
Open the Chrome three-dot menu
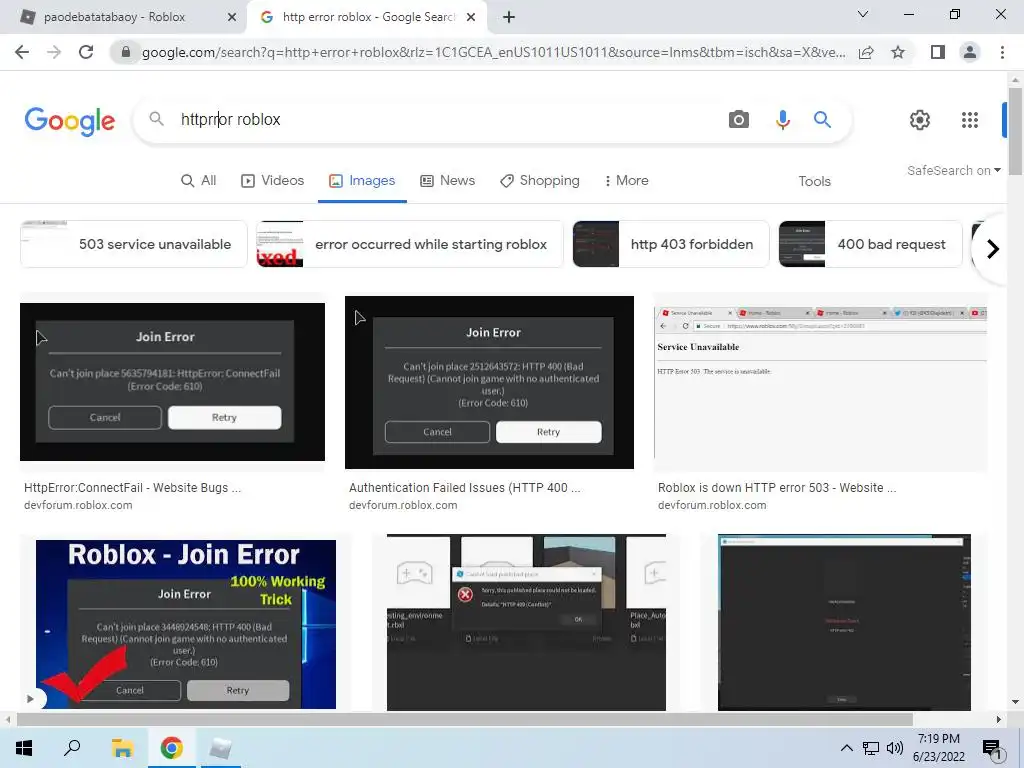1002,52
